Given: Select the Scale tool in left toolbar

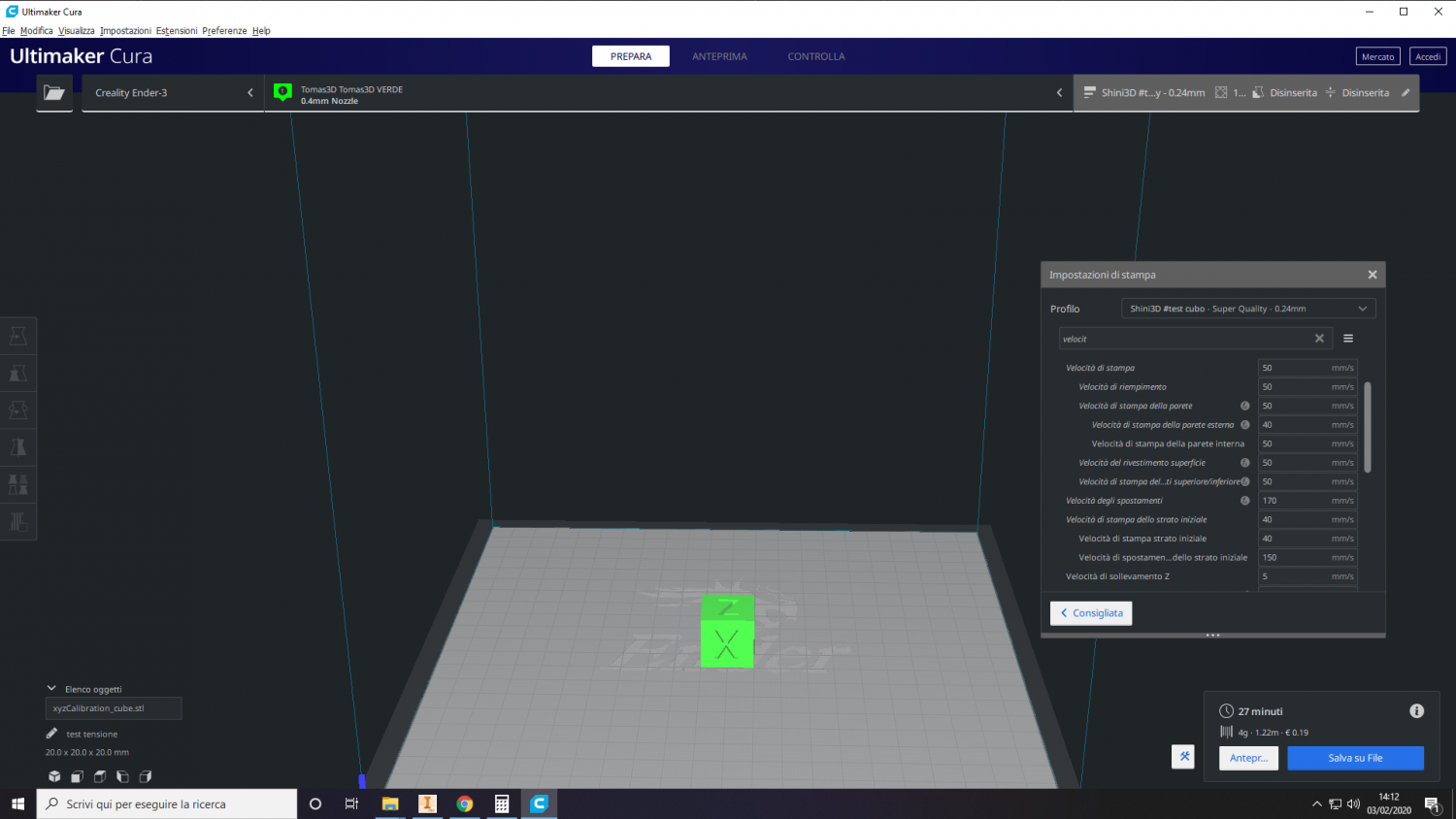Looking at the screenshot, I should pyautogui.click(x=18, y=373).
